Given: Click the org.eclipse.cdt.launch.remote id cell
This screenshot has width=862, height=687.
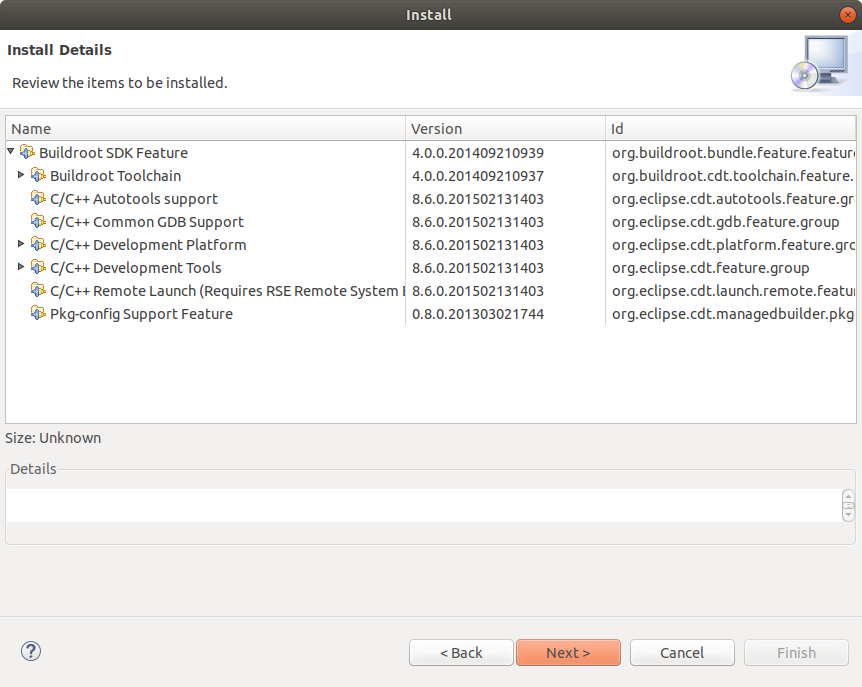Looking at the screenshot, I should (x=733, y=291).
